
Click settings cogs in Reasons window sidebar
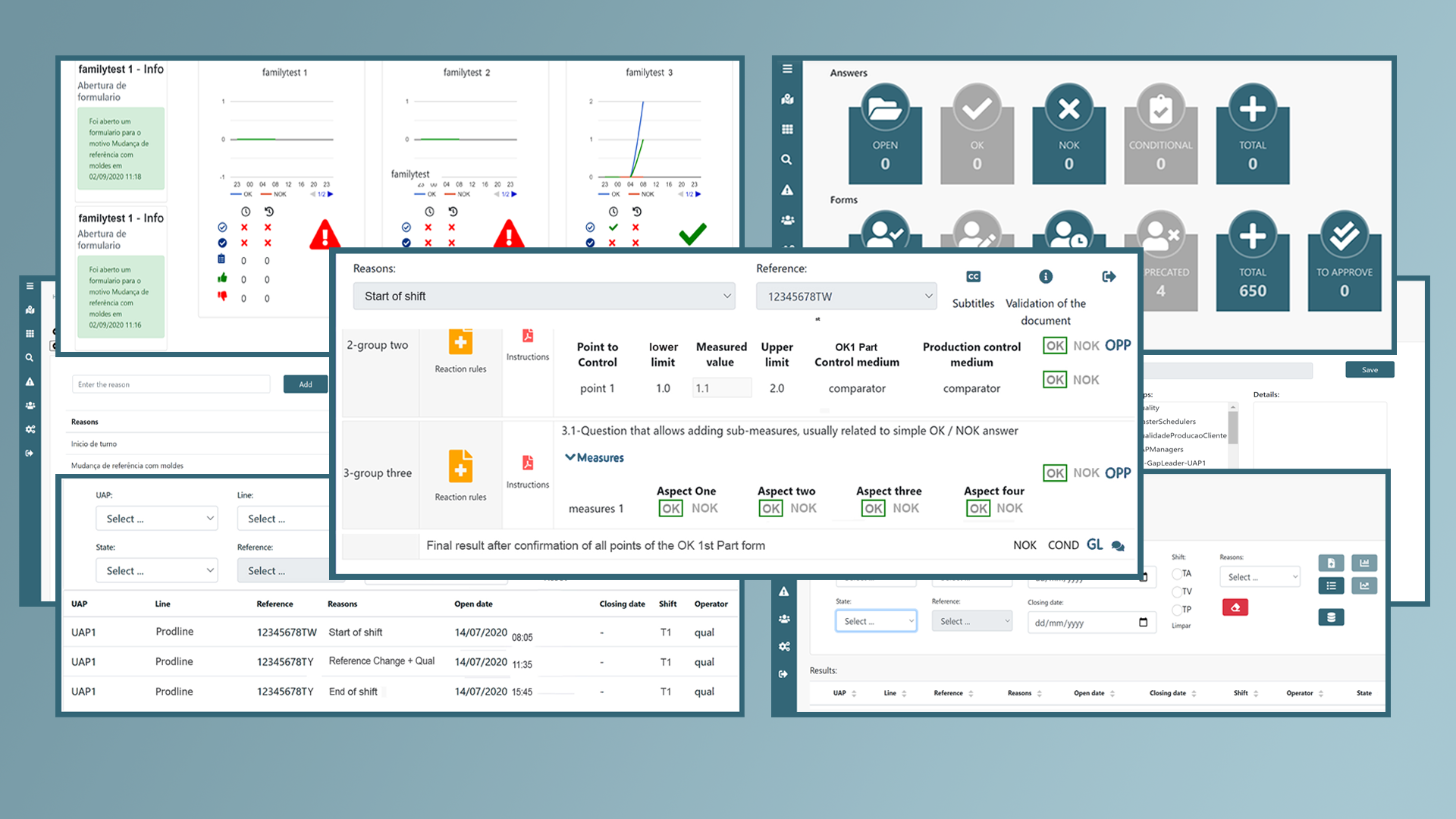point(30,429)
